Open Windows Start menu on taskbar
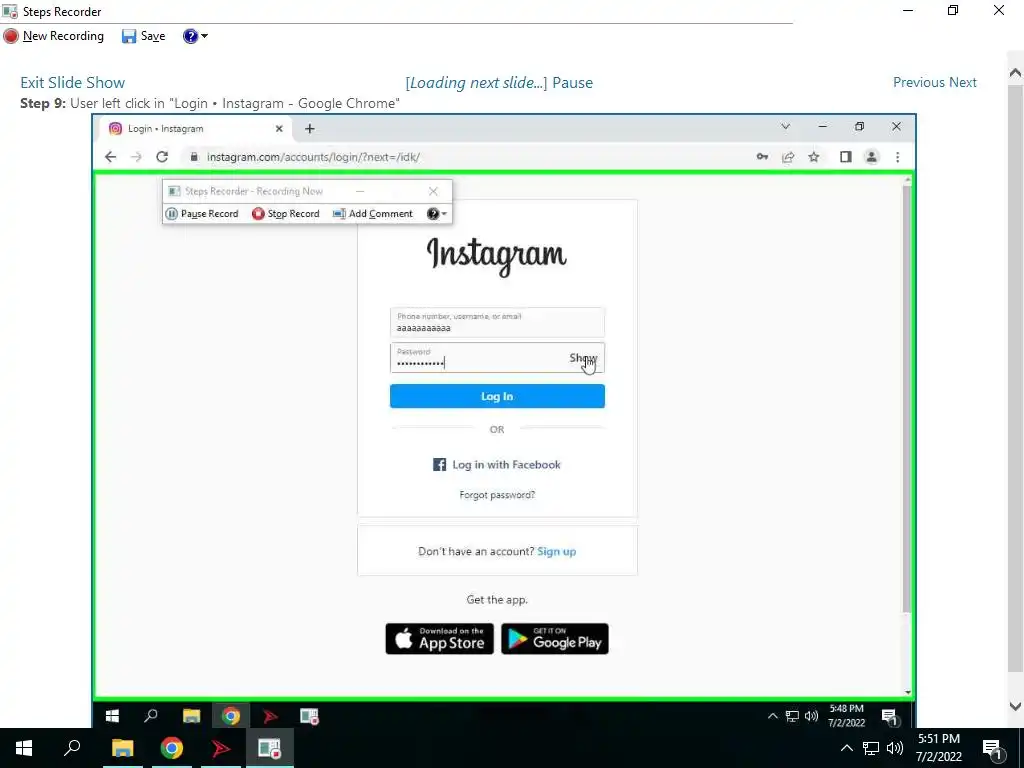1024x768 pixels. 24,748
